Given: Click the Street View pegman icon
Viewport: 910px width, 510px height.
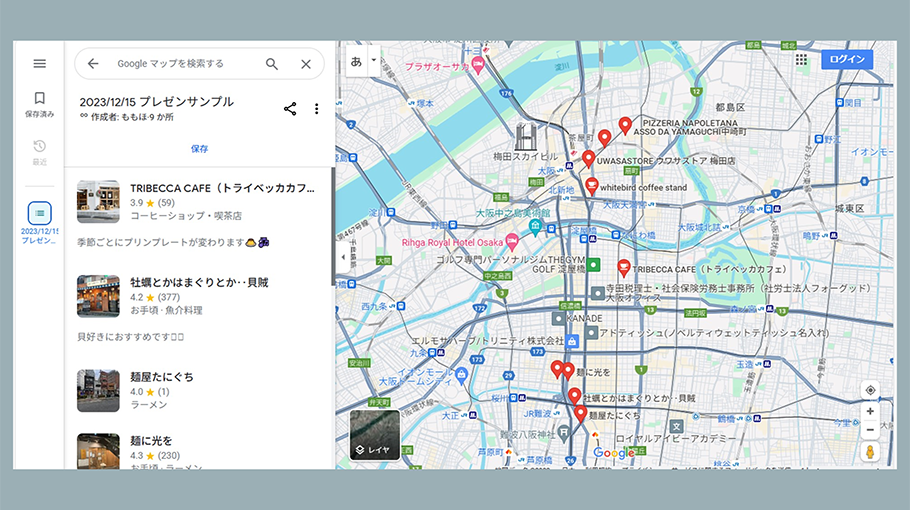Looking at the screenshot, I should click(x=870, y=451).
